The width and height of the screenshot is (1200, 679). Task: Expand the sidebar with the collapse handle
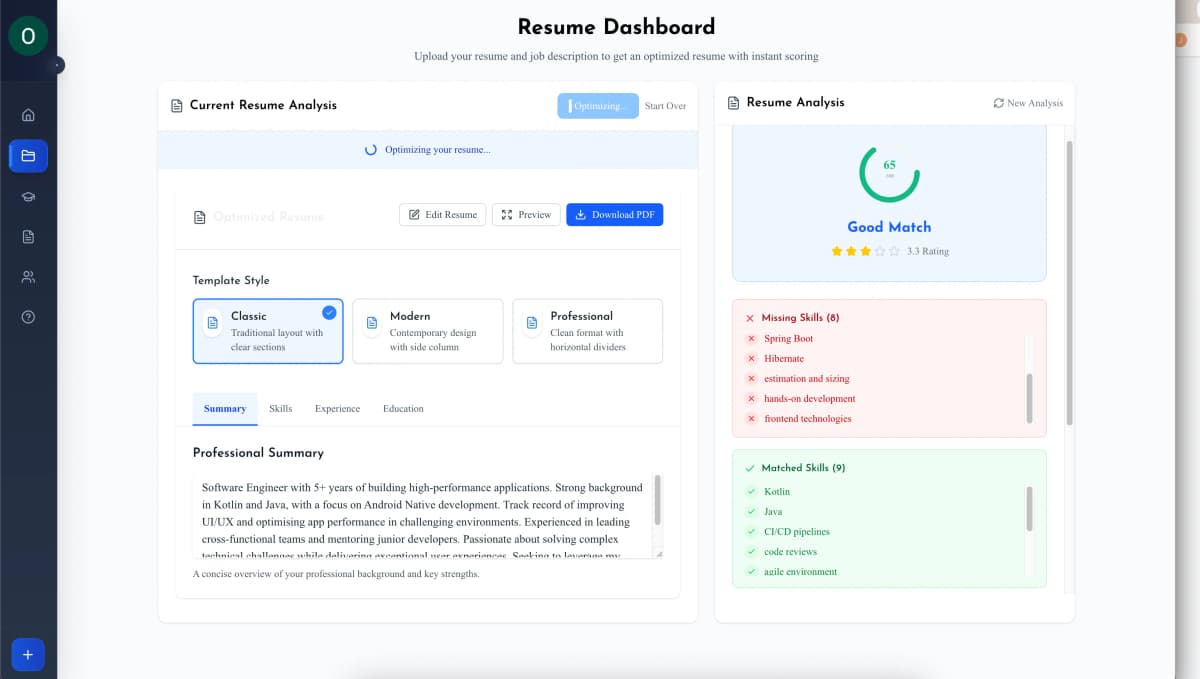[x=58, y=65]
